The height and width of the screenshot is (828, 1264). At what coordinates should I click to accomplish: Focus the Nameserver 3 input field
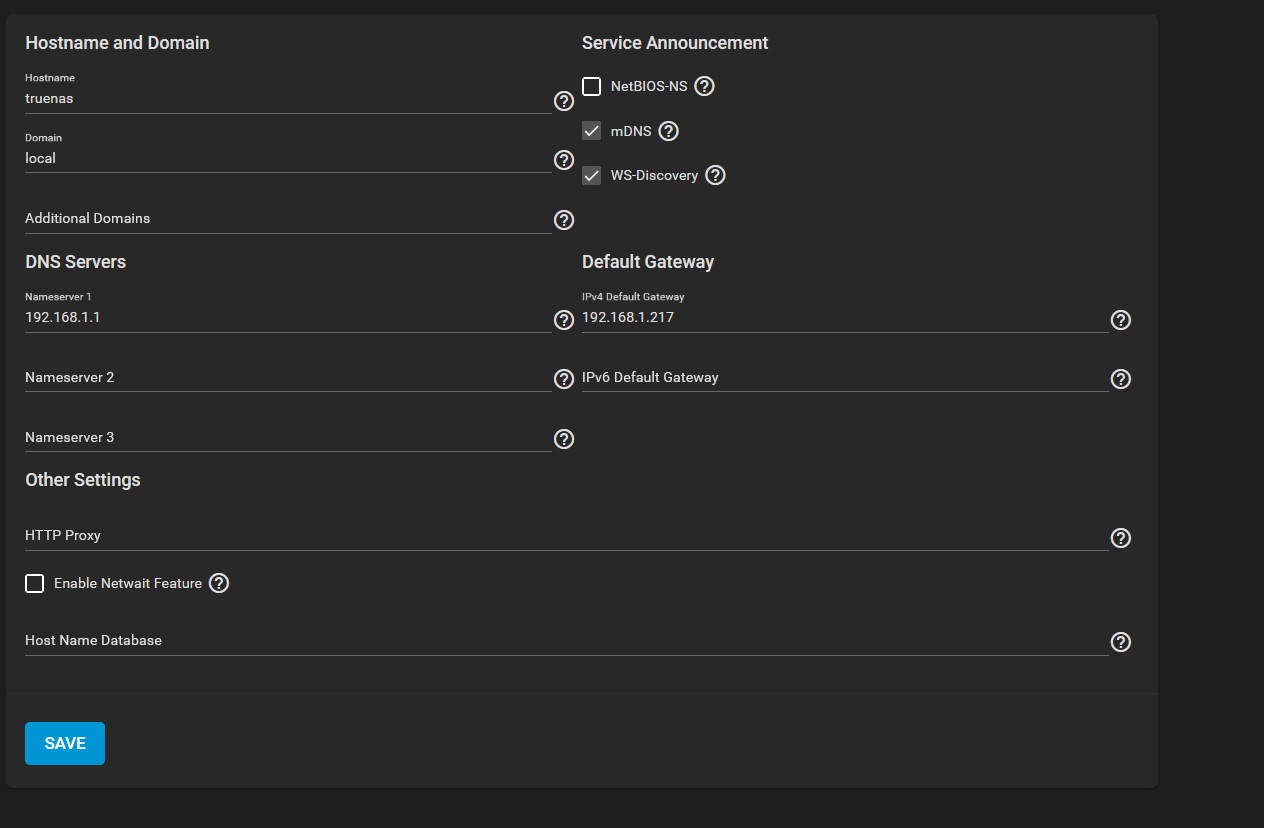[288, 438]
